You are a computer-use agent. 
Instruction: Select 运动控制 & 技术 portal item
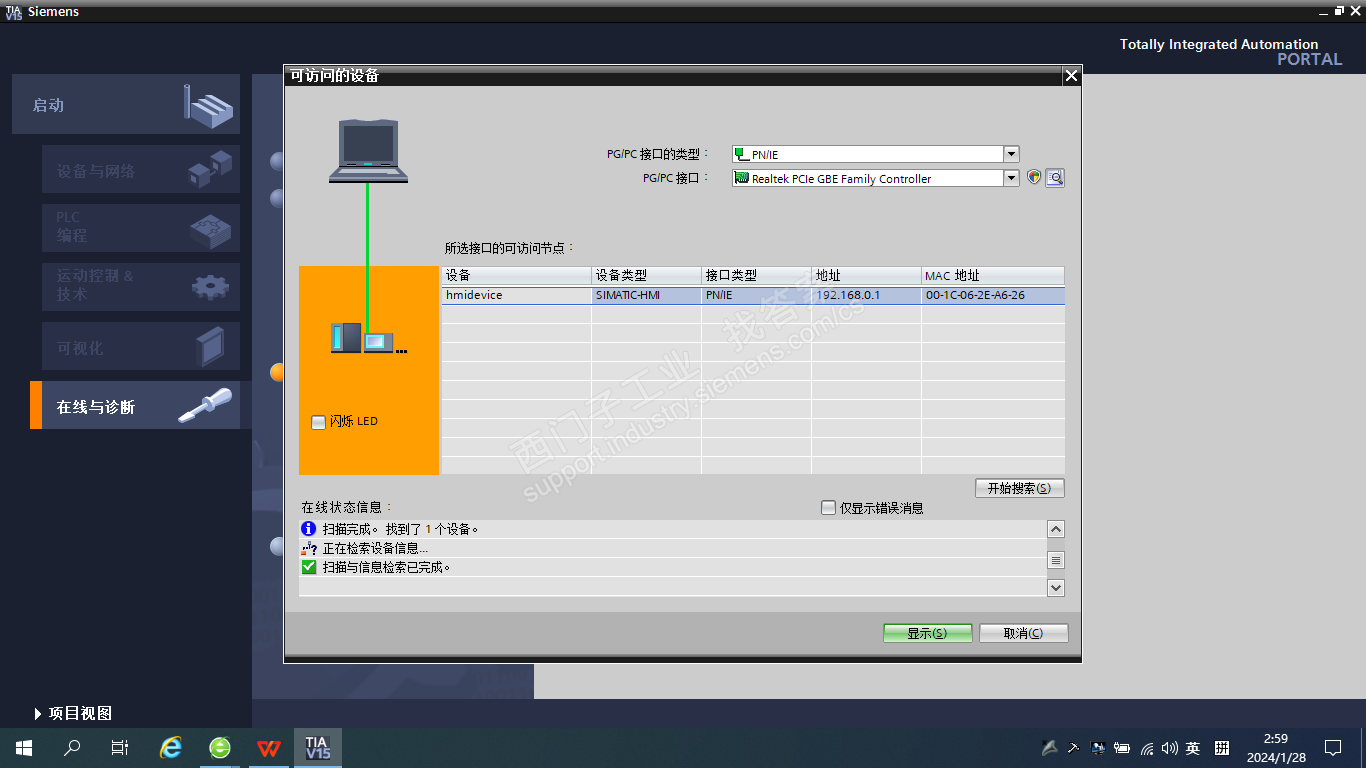pyautogui.click(x=141, y=287)
